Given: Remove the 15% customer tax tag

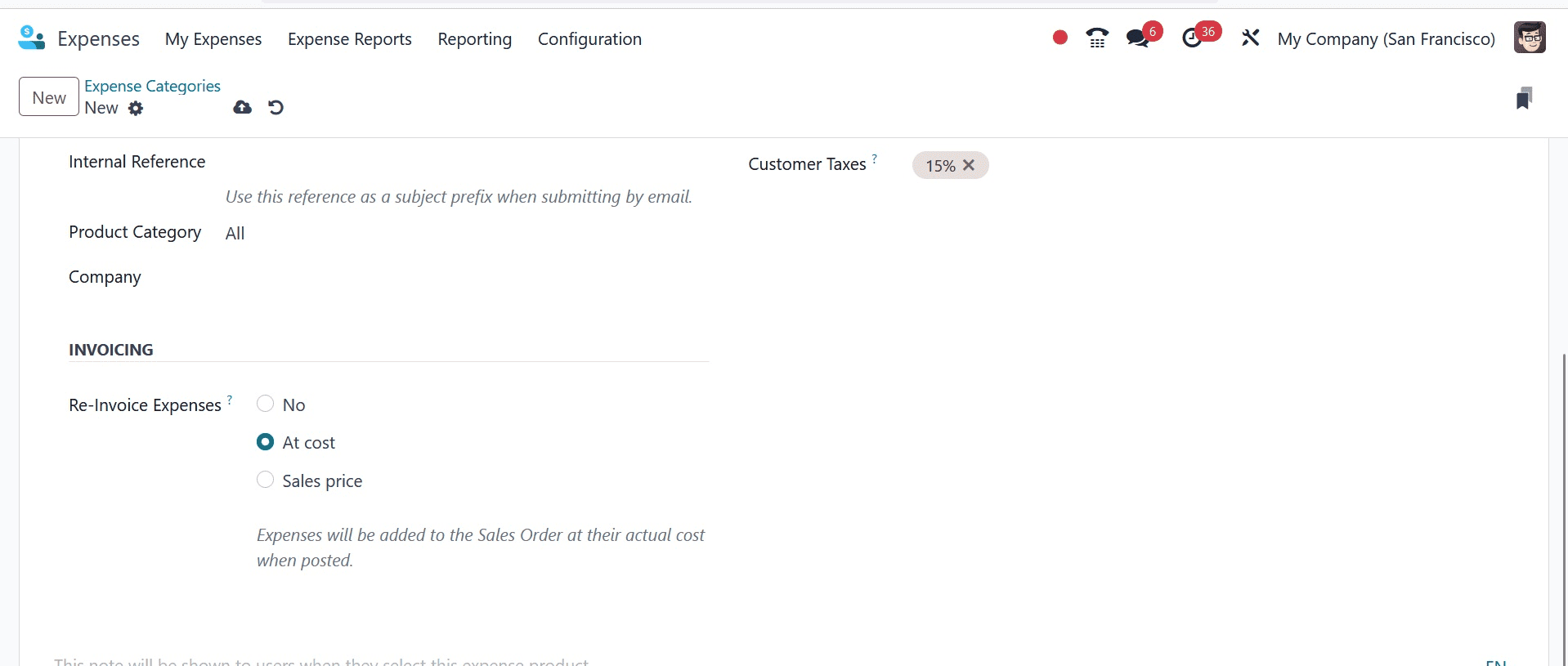Looking at the screenshot, I should tap(969, 165).
